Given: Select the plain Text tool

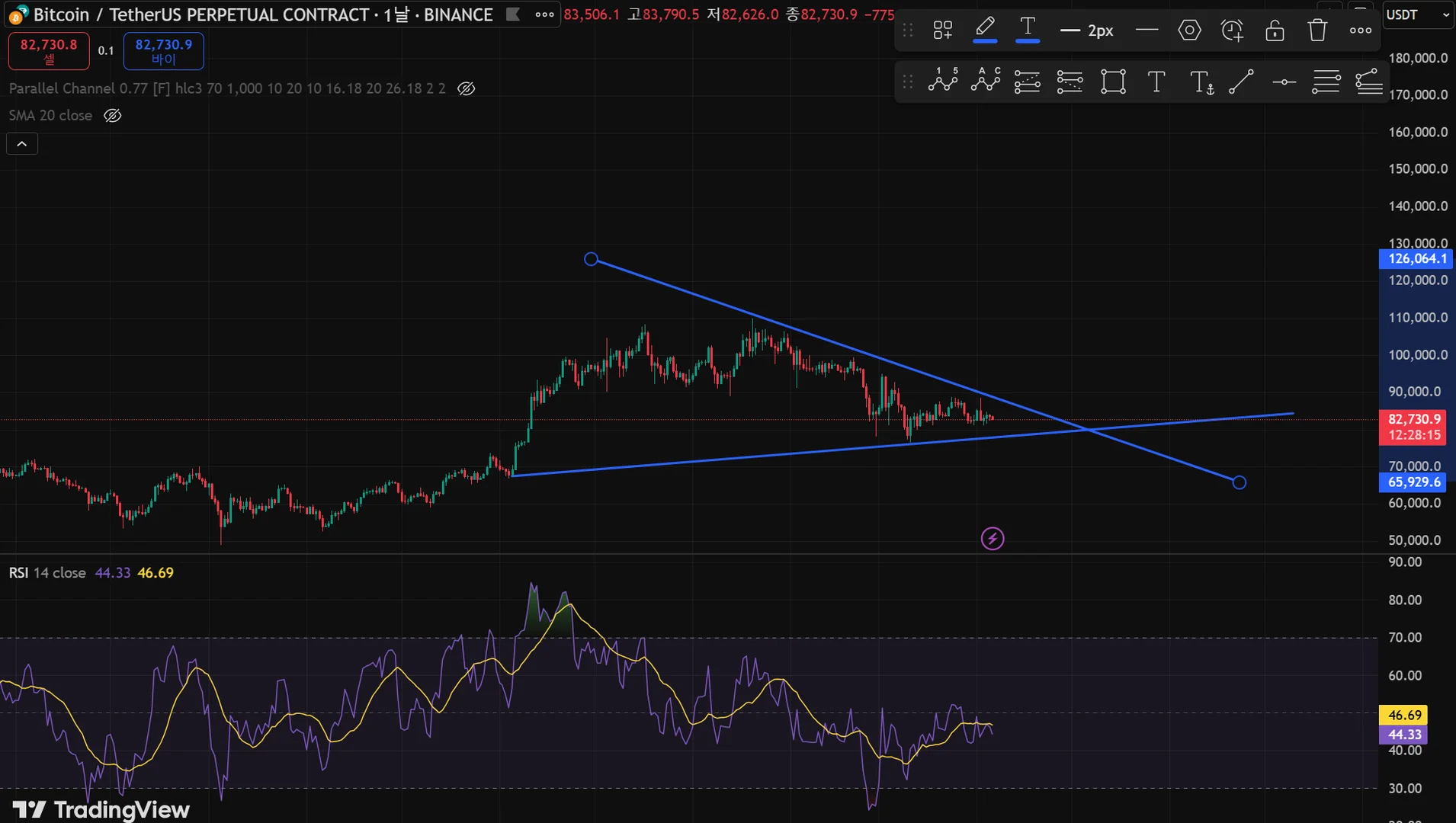Looking at the screenshot, I should click(x=1156, y=82).
